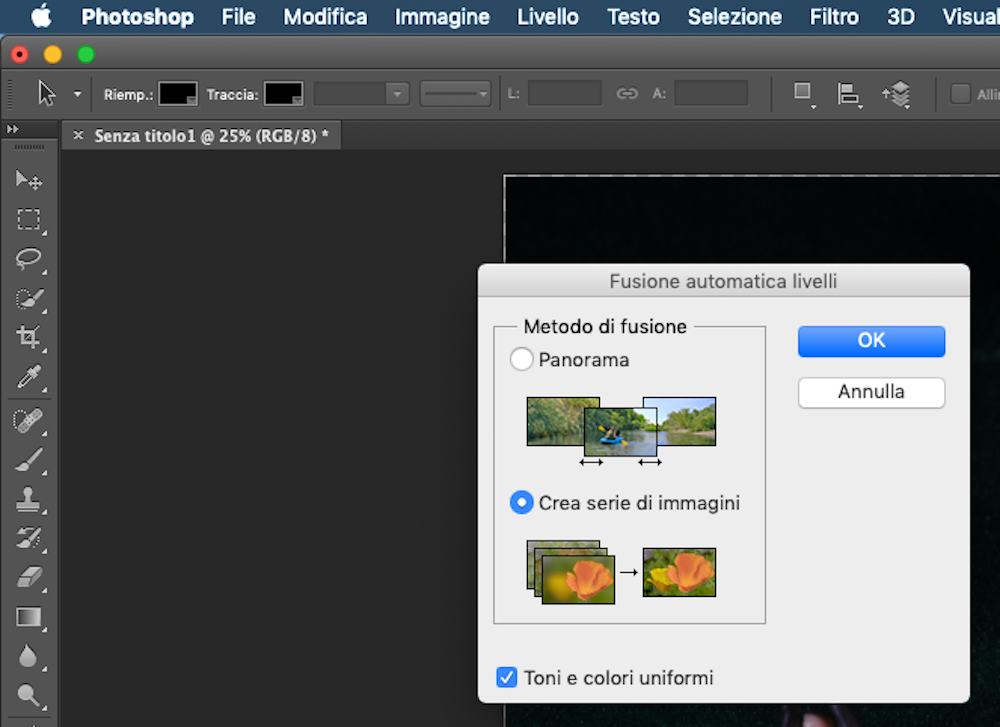Toggle the Allinea checkbox in options bar
The width and height of the screenshot is (1000, 727).
point(960,94)
